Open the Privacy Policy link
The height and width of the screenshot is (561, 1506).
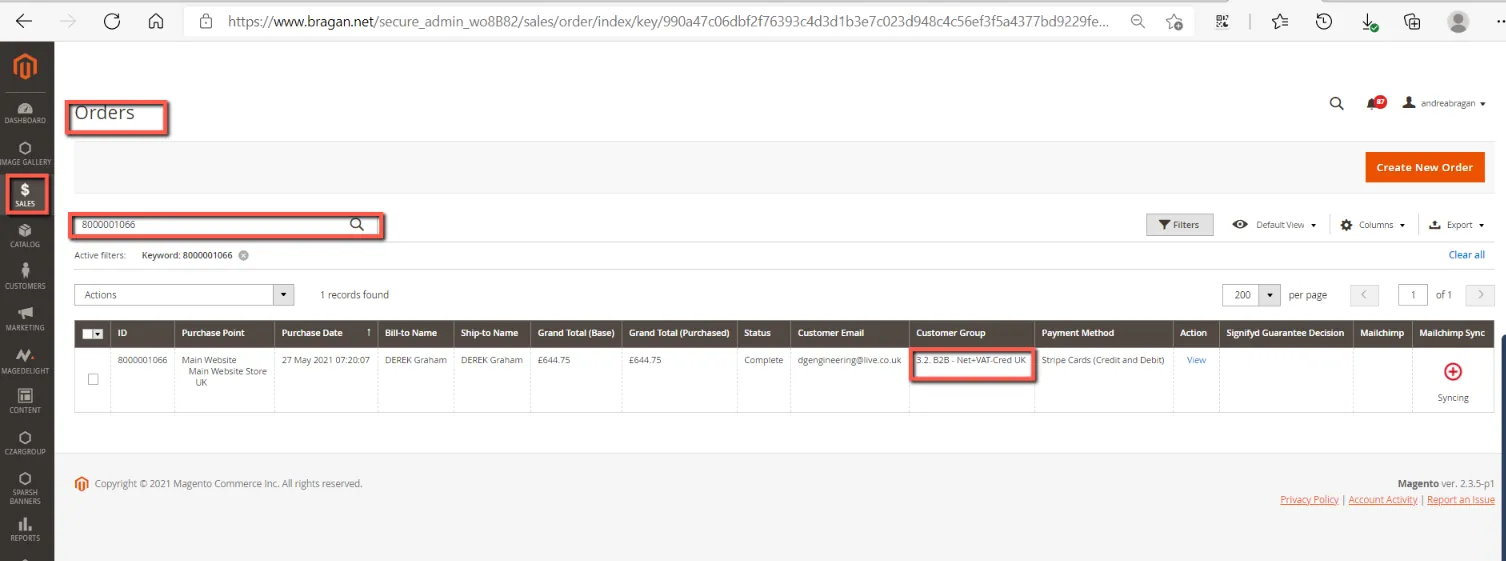point(1309,500)
